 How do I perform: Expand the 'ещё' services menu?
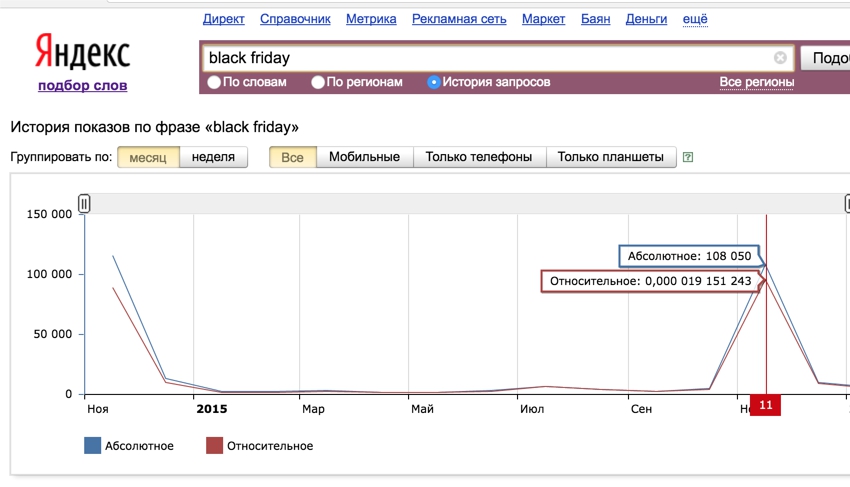tap(695, 19)
